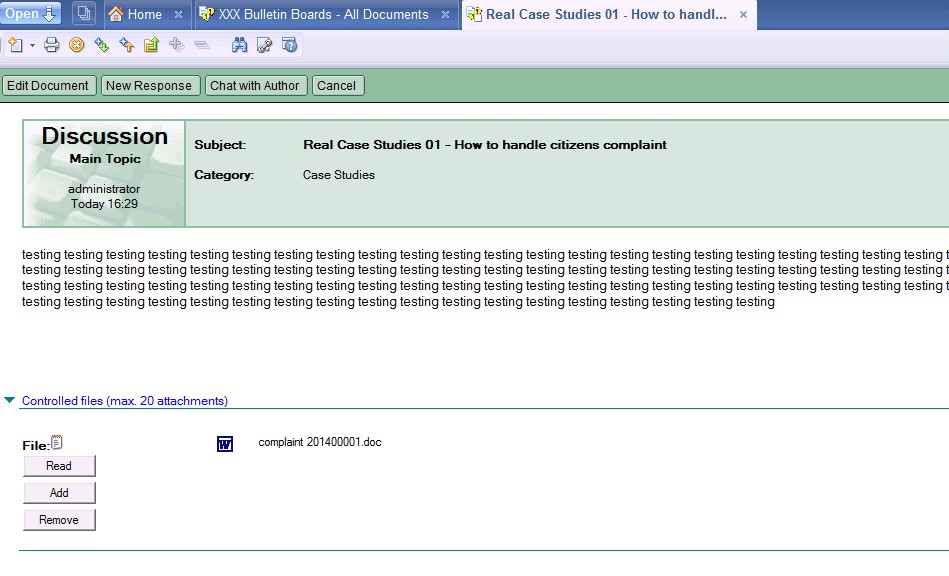Image resolution: width=949 pixels, height=576 pixels.
Task: Click the help window toolbar icon
Action: 289,45
